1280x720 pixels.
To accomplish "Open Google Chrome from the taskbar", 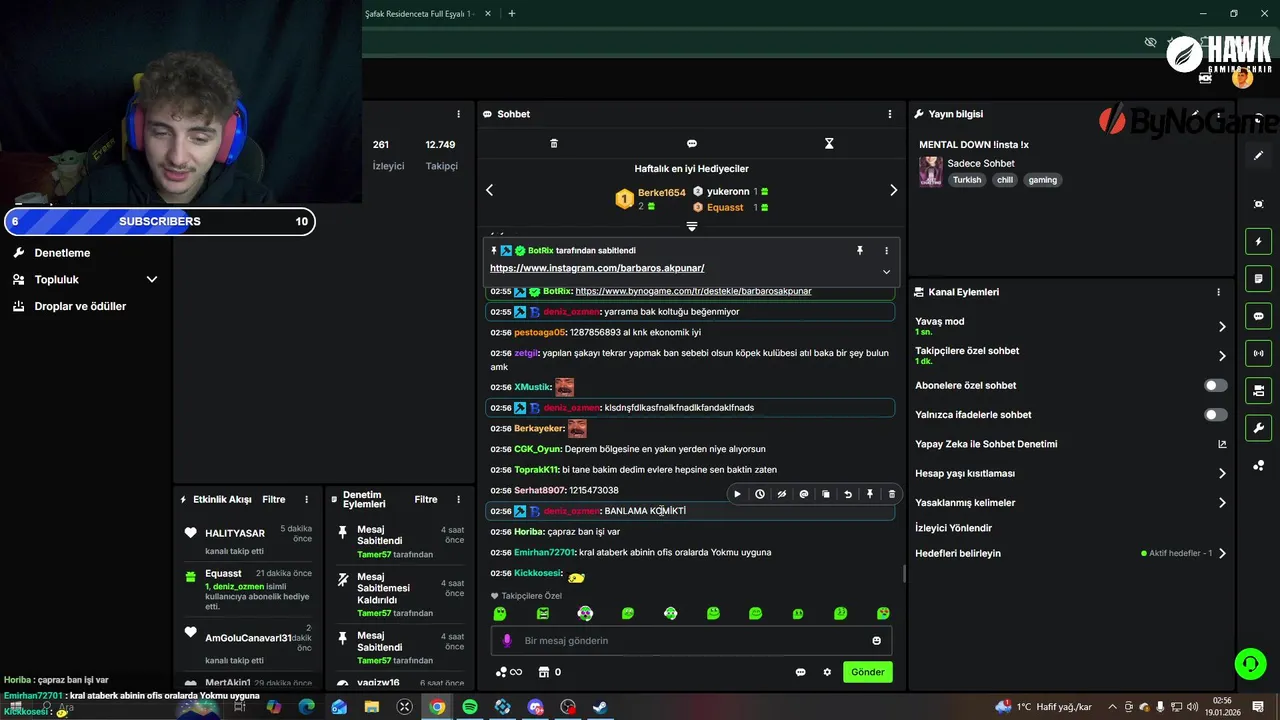I will [x=437, y=707].
